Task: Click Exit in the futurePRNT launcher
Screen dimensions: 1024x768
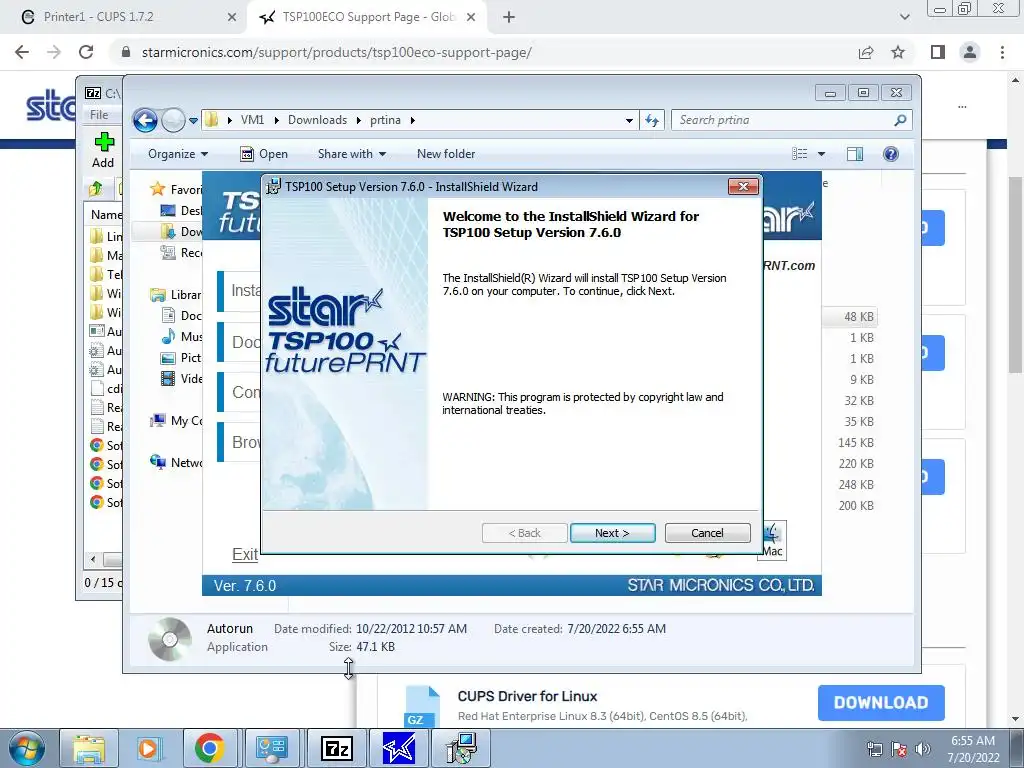Action: 245,554
